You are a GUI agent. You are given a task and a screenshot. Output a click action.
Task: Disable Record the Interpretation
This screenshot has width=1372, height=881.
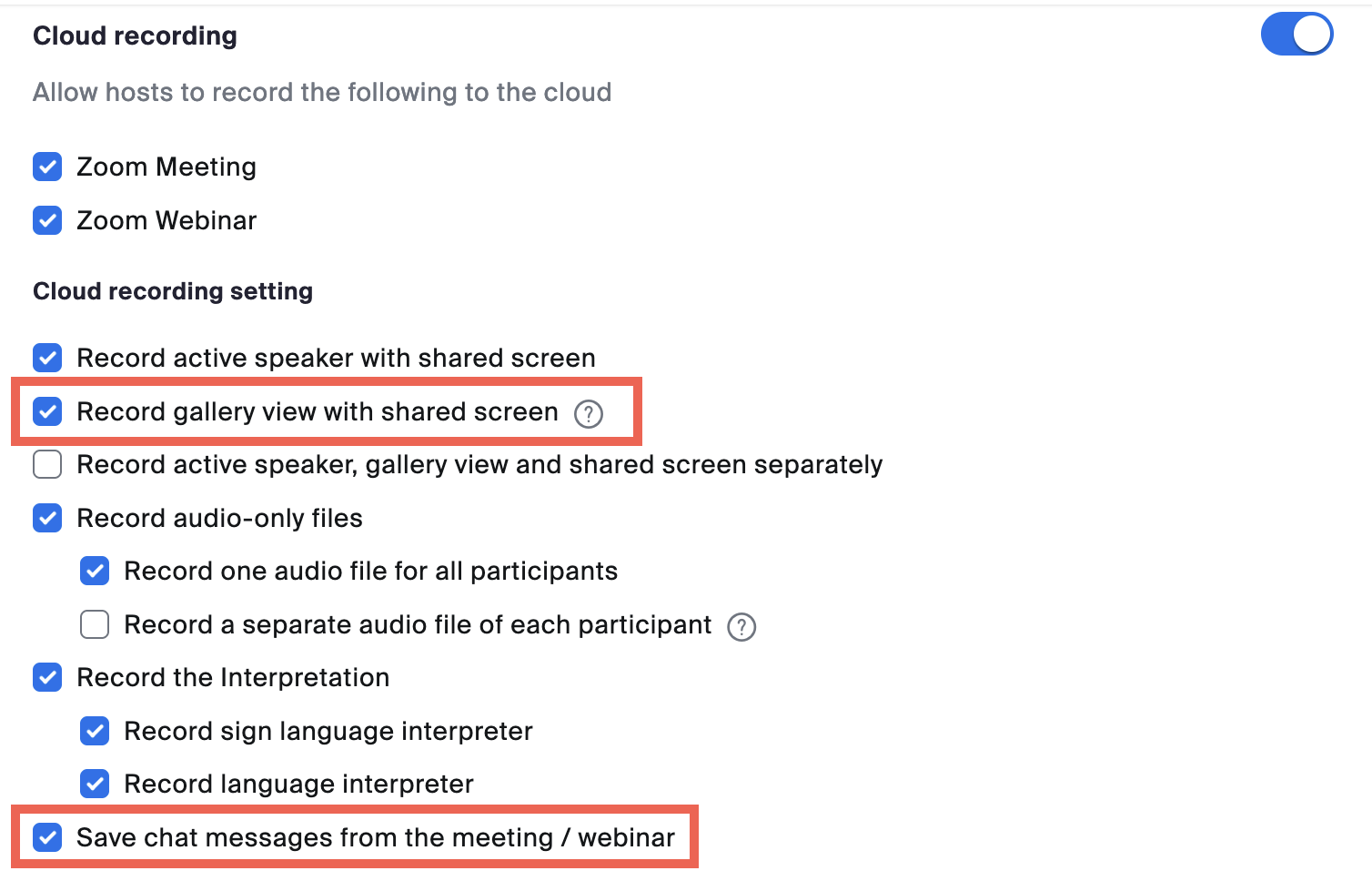[46, 677]
